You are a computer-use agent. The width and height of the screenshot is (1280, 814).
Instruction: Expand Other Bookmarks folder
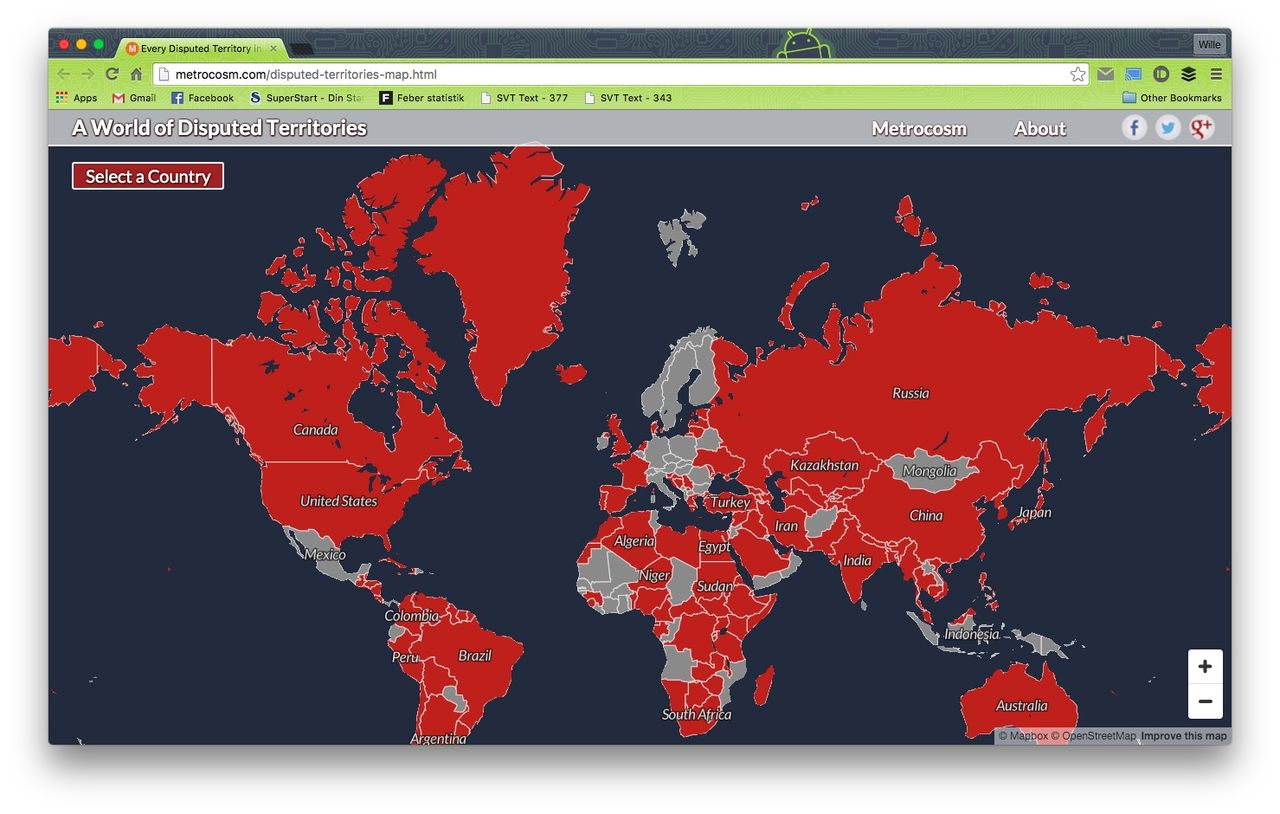click(x=1172, y=98)
